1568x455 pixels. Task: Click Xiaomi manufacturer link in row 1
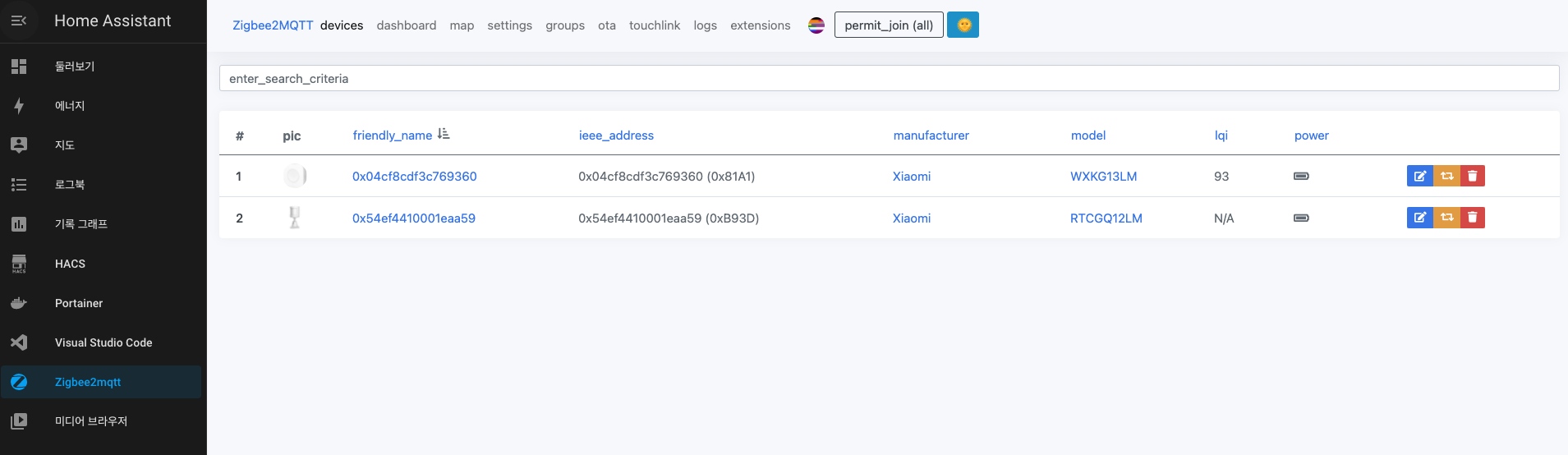point(912,177)
